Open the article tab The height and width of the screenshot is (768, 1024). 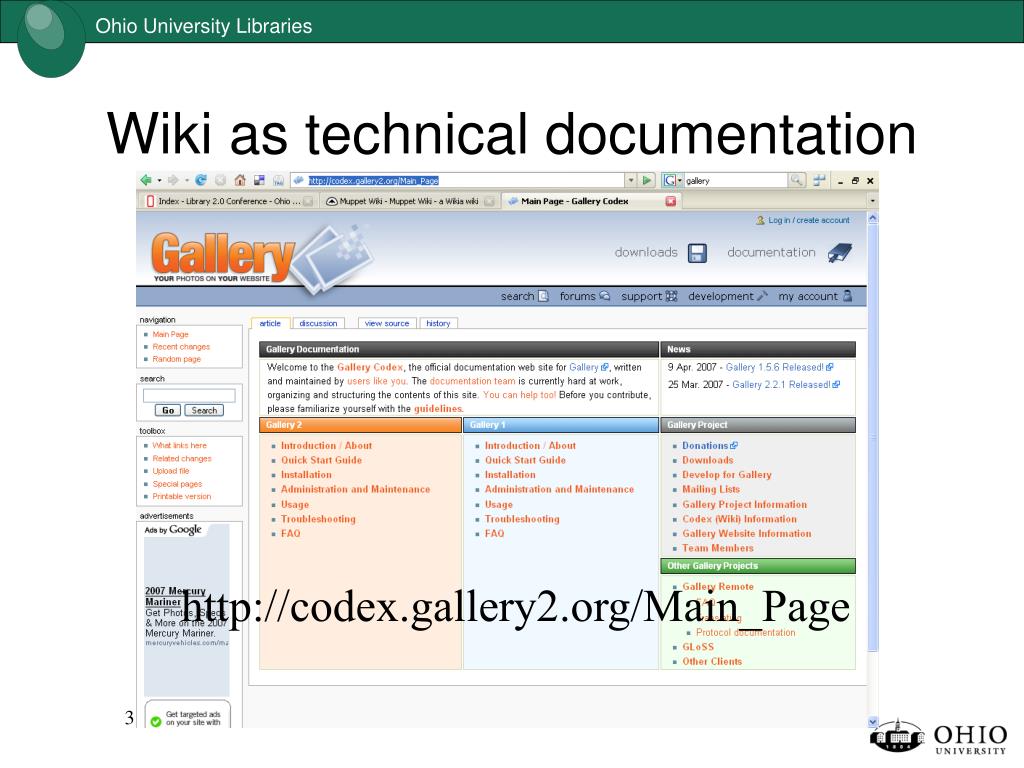(x=270, y=323)
